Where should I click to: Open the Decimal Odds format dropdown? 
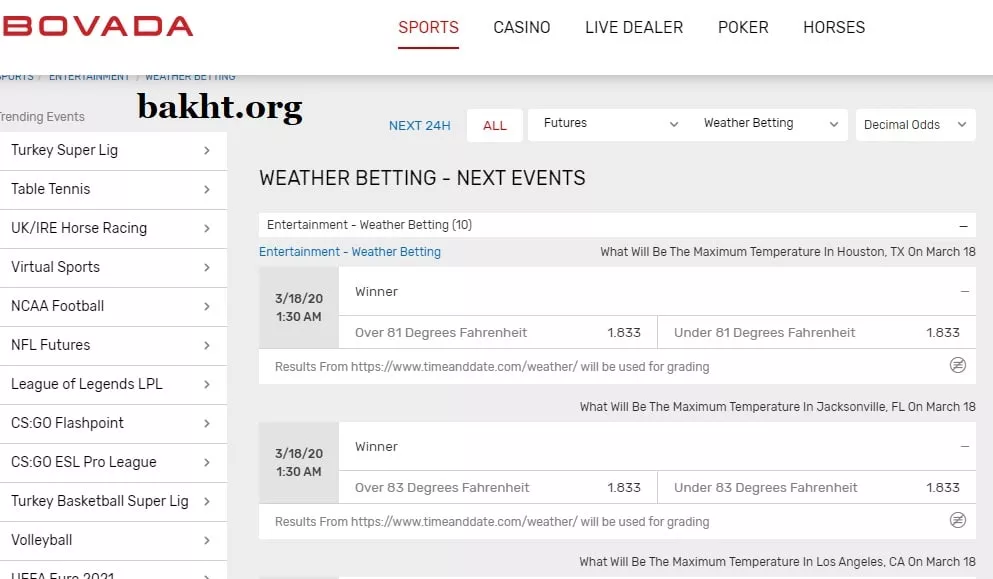[915, 125]
